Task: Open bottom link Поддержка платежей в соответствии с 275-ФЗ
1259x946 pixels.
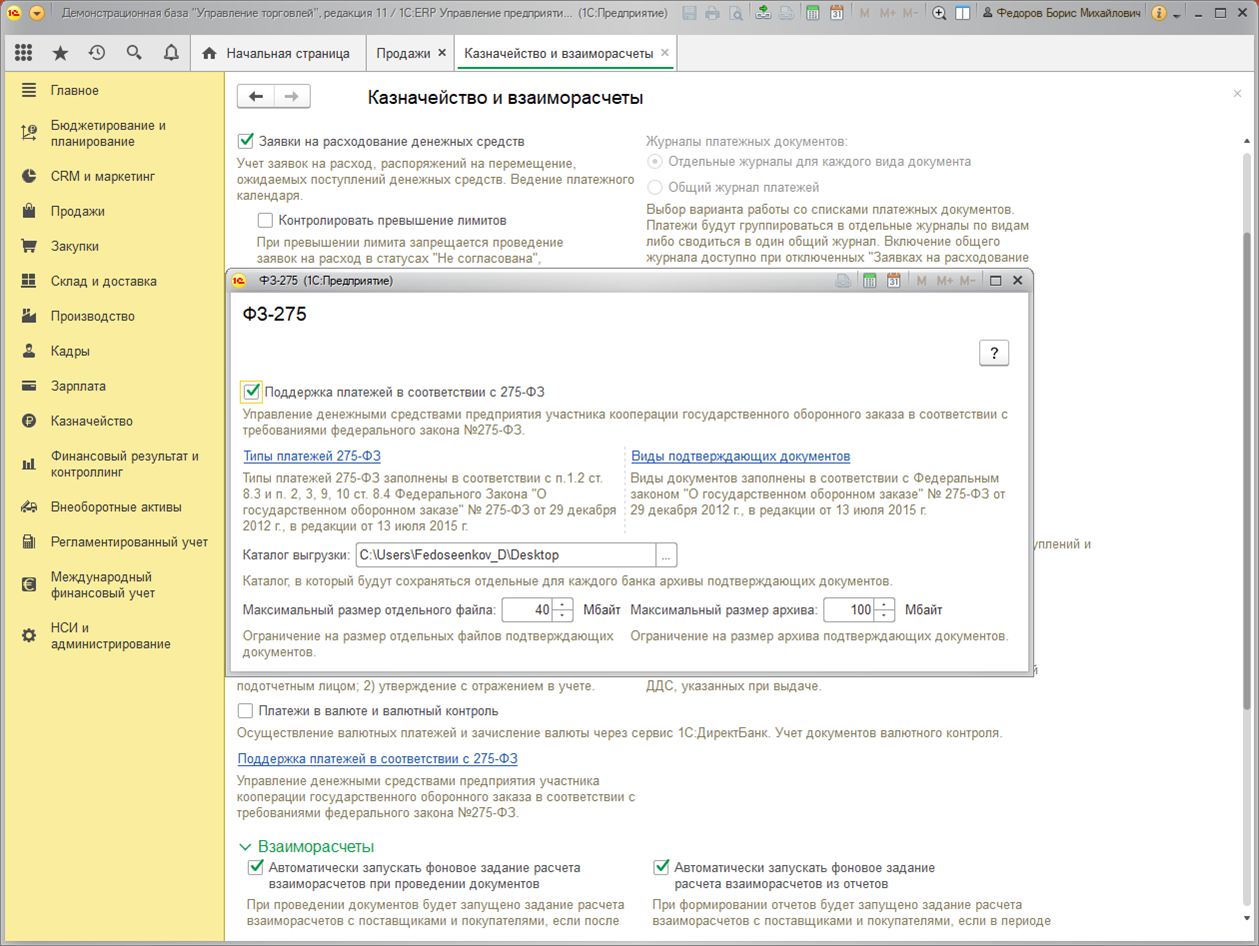Action: click(378, 759)
